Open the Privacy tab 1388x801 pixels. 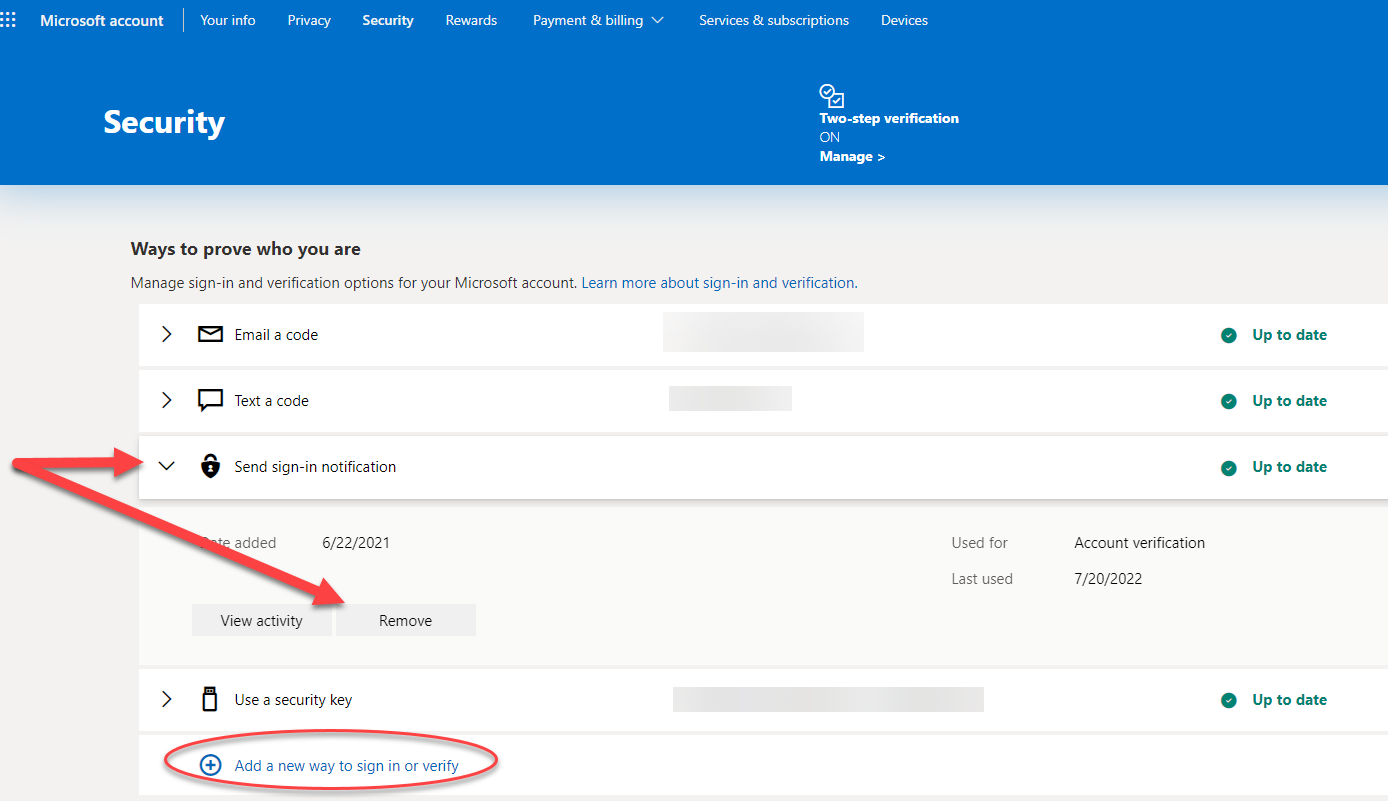pyautogui.click(x=309, y=20)
